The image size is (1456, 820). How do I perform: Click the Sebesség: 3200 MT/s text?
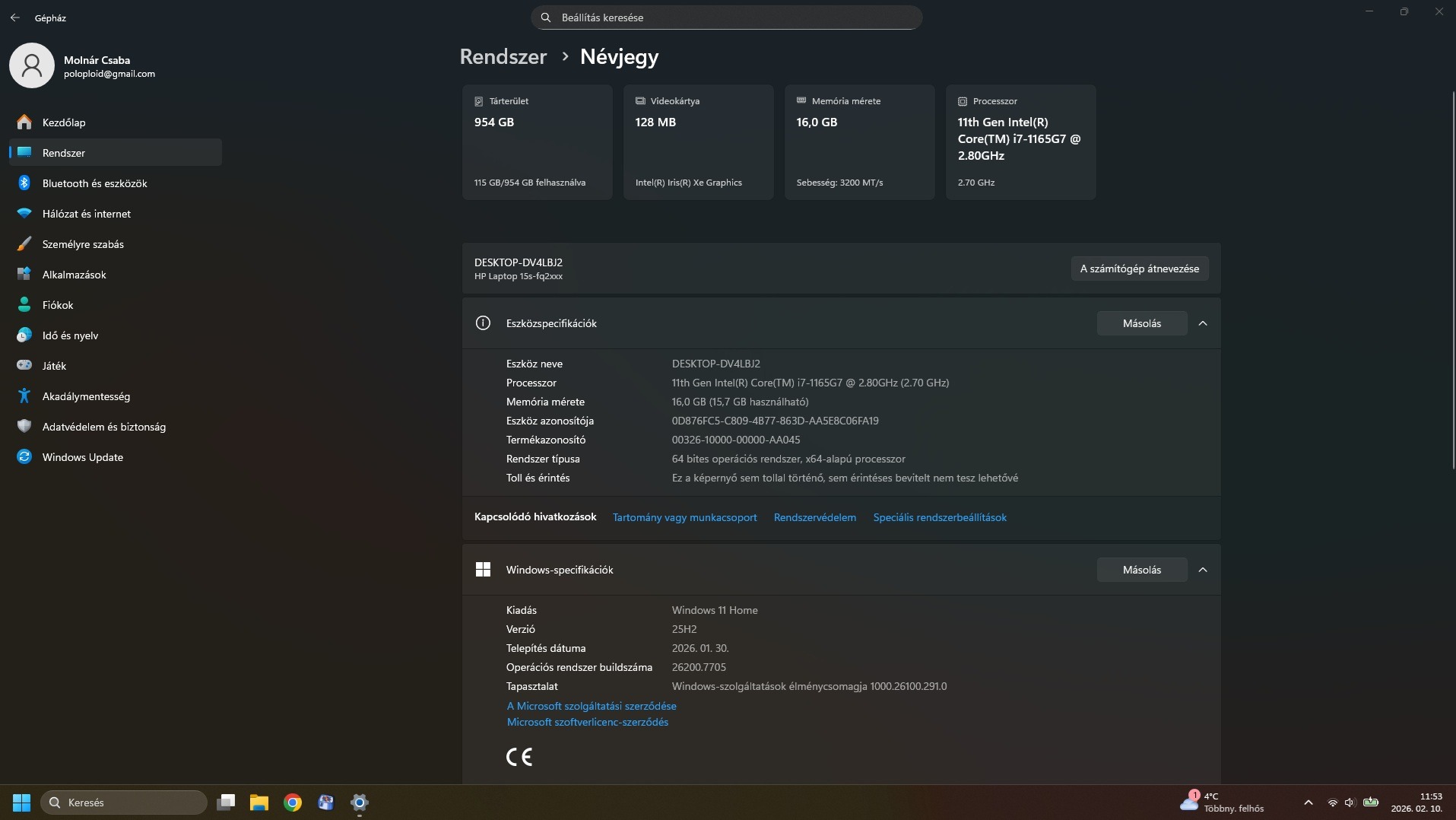(x=840, y=183)
